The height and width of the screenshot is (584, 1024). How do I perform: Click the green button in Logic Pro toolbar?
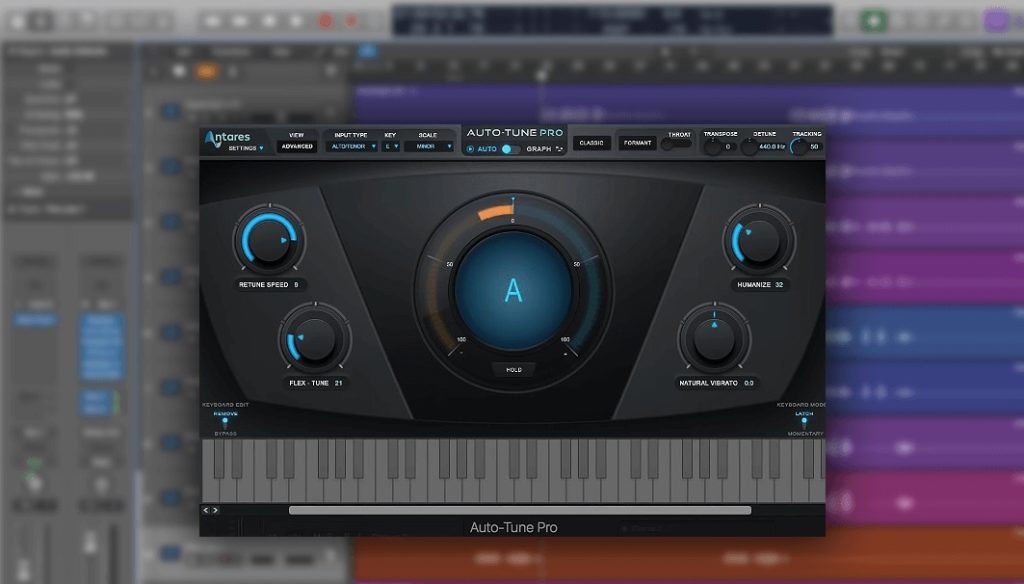point(874,21)
